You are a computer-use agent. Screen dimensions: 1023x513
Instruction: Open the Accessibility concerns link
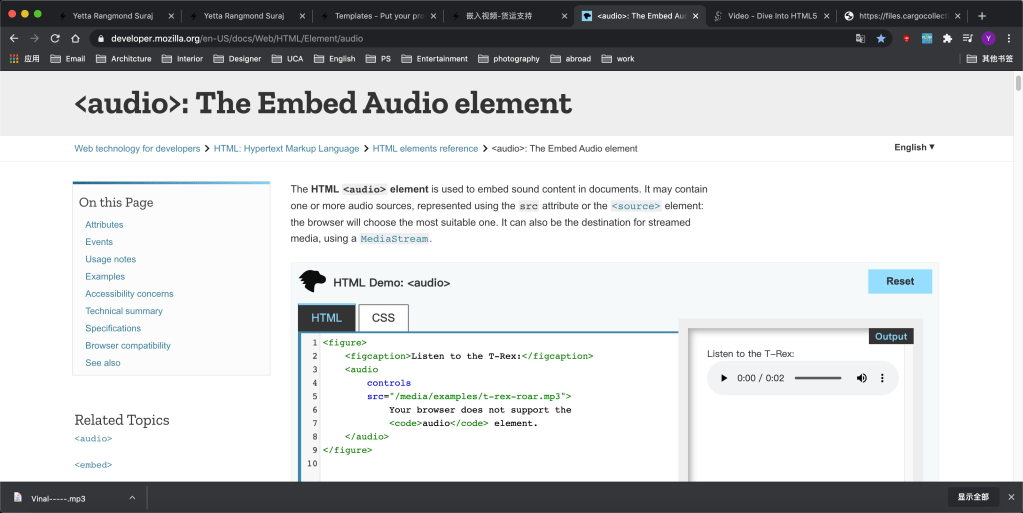pyautogui.click(x=129, y=294)
